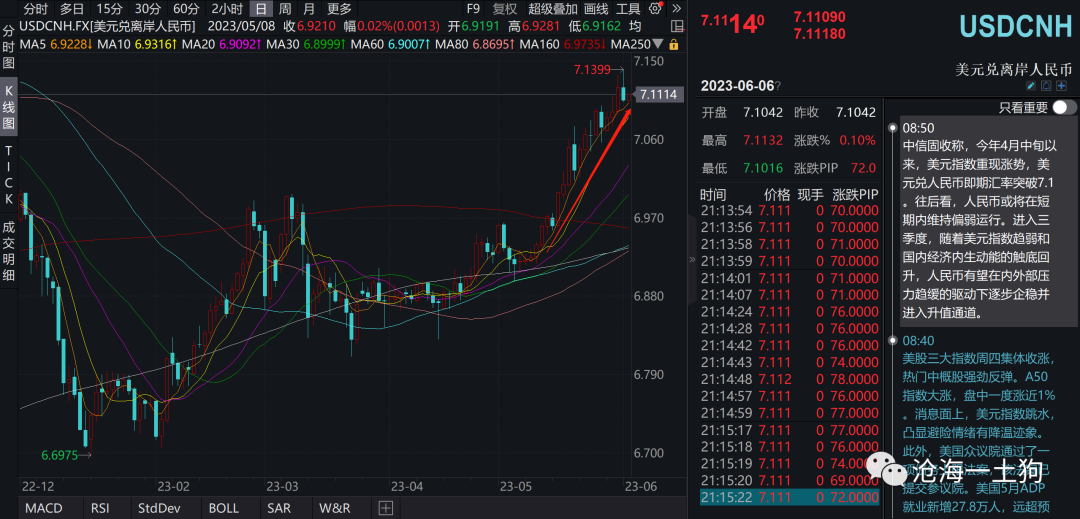Click the F9 button
This screenshot has height=519, width=1080.
coord(472,9)
